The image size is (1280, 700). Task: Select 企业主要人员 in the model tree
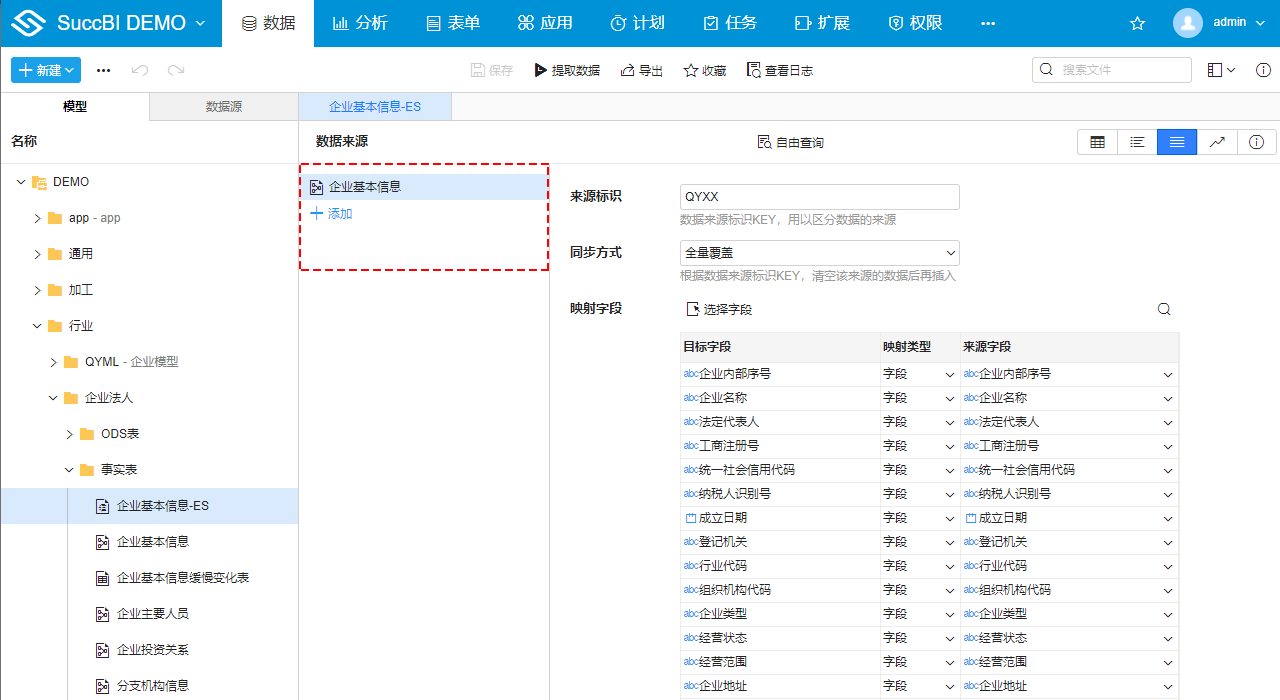[x=152, y=614]
